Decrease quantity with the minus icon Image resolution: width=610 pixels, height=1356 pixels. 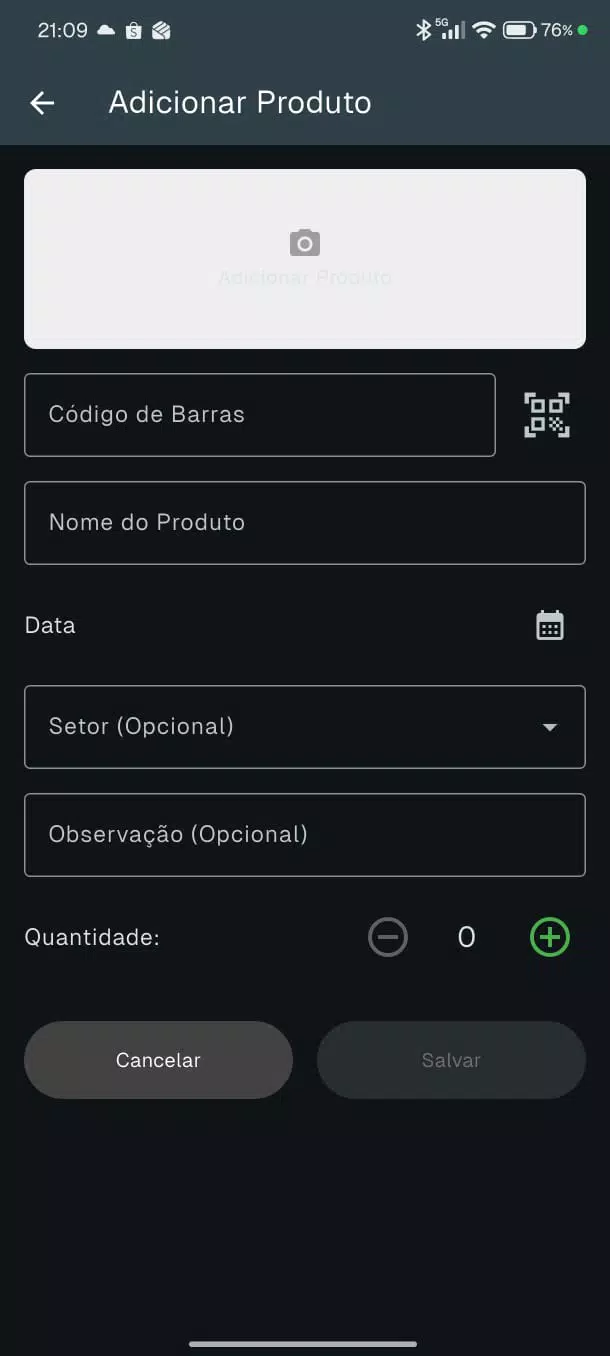point(388,937)
